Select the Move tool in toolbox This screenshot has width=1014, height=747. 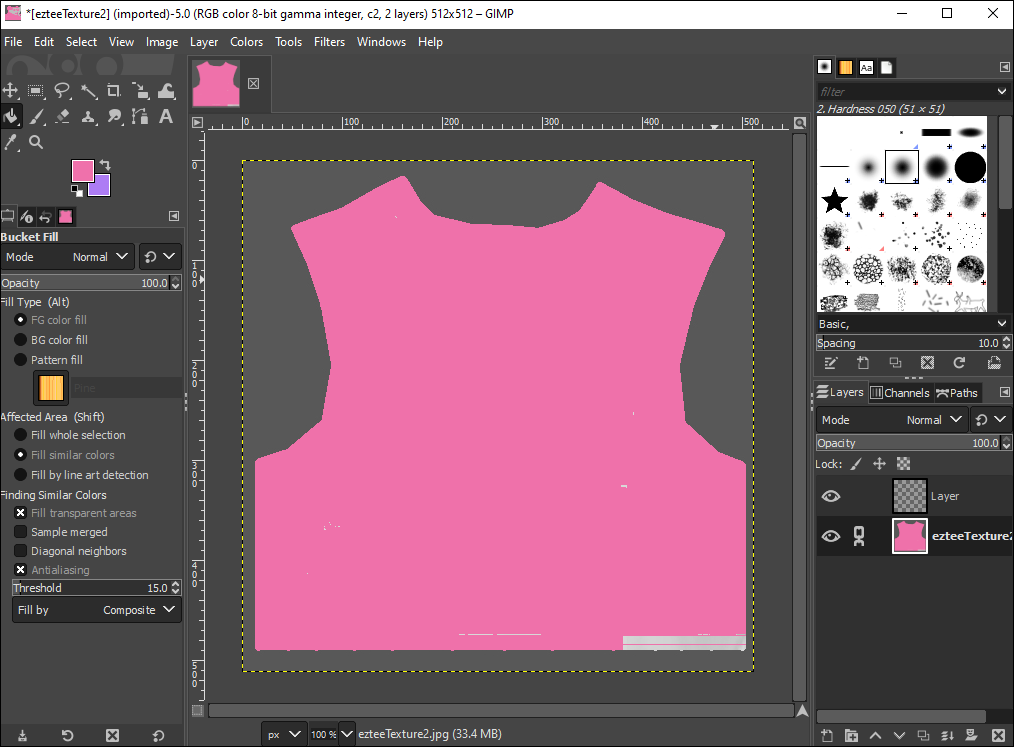click(11, 91)
